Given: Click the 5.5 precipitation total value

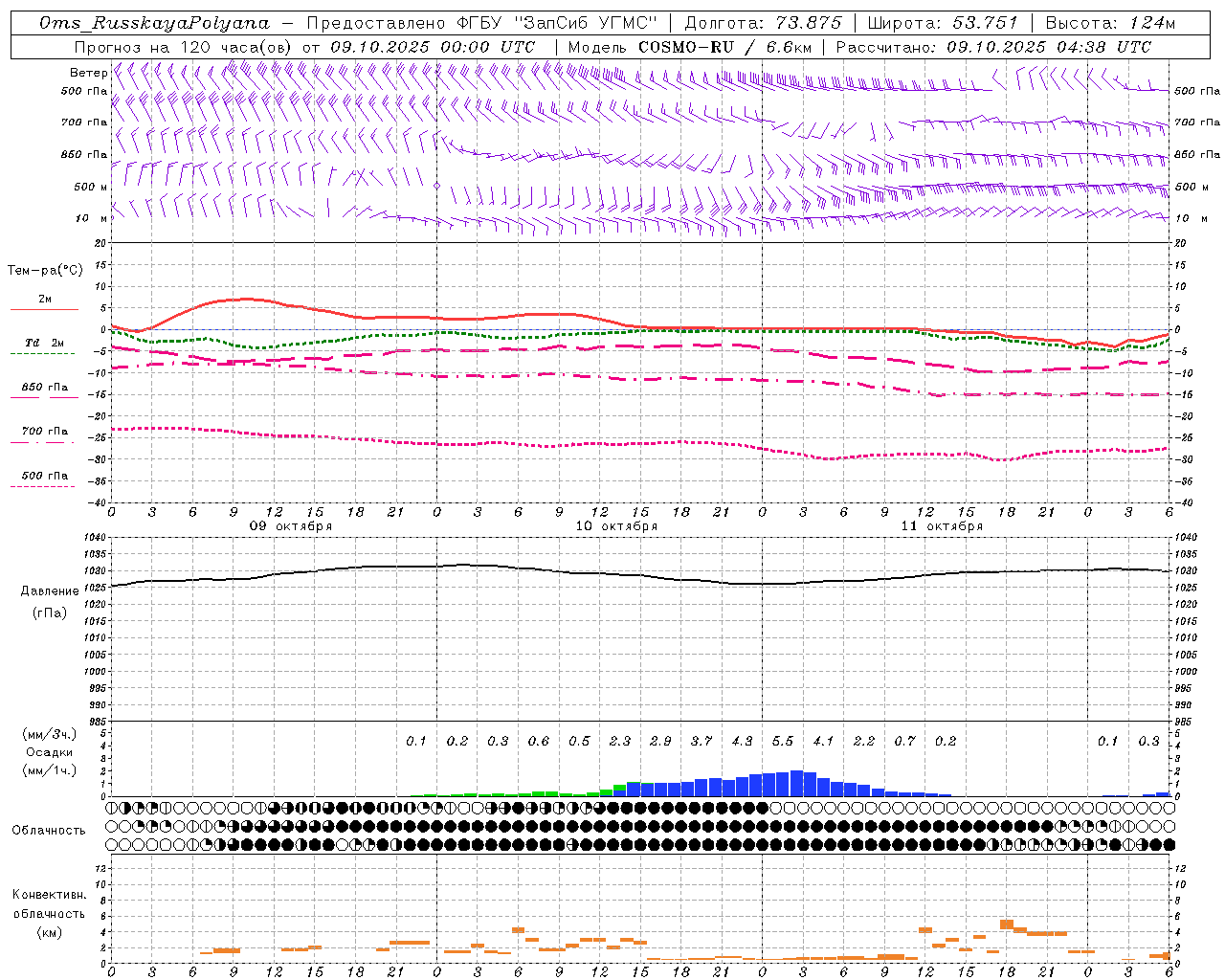Looking at the screenshot, I should 783,741.
